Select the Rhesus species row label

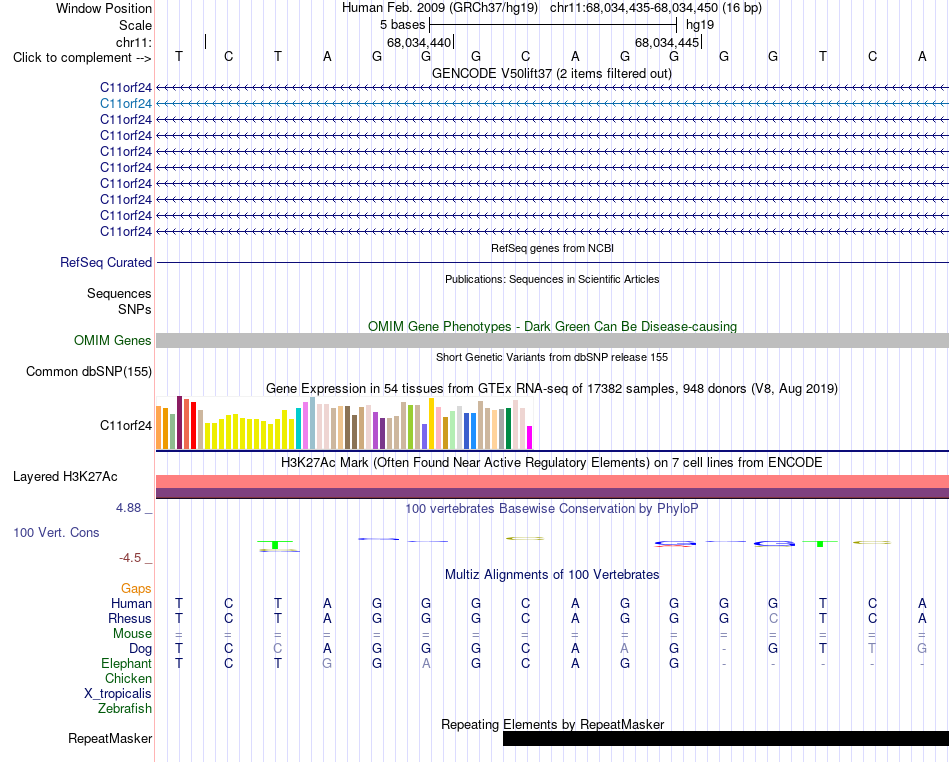coord(130,618)
